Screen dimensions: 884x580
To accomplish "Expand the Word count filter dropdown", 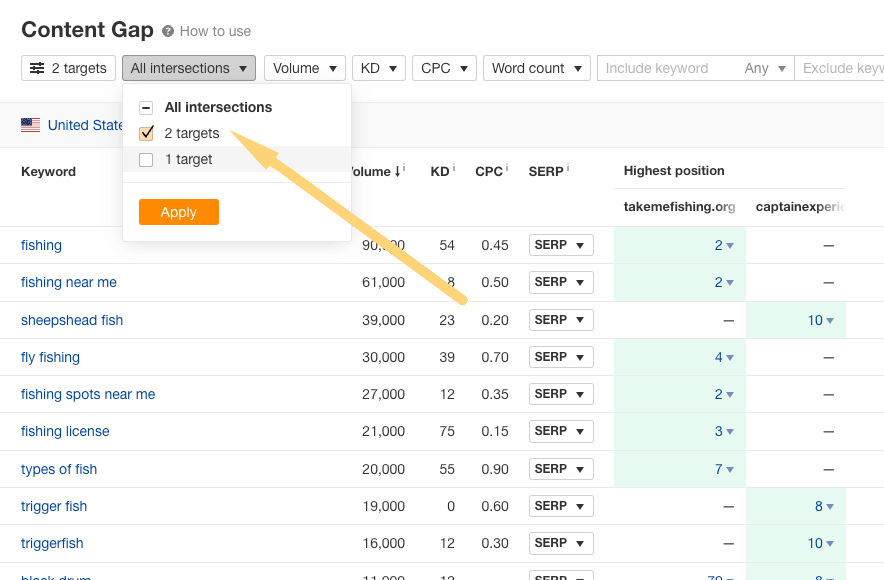I will click(x=538, y=68).
